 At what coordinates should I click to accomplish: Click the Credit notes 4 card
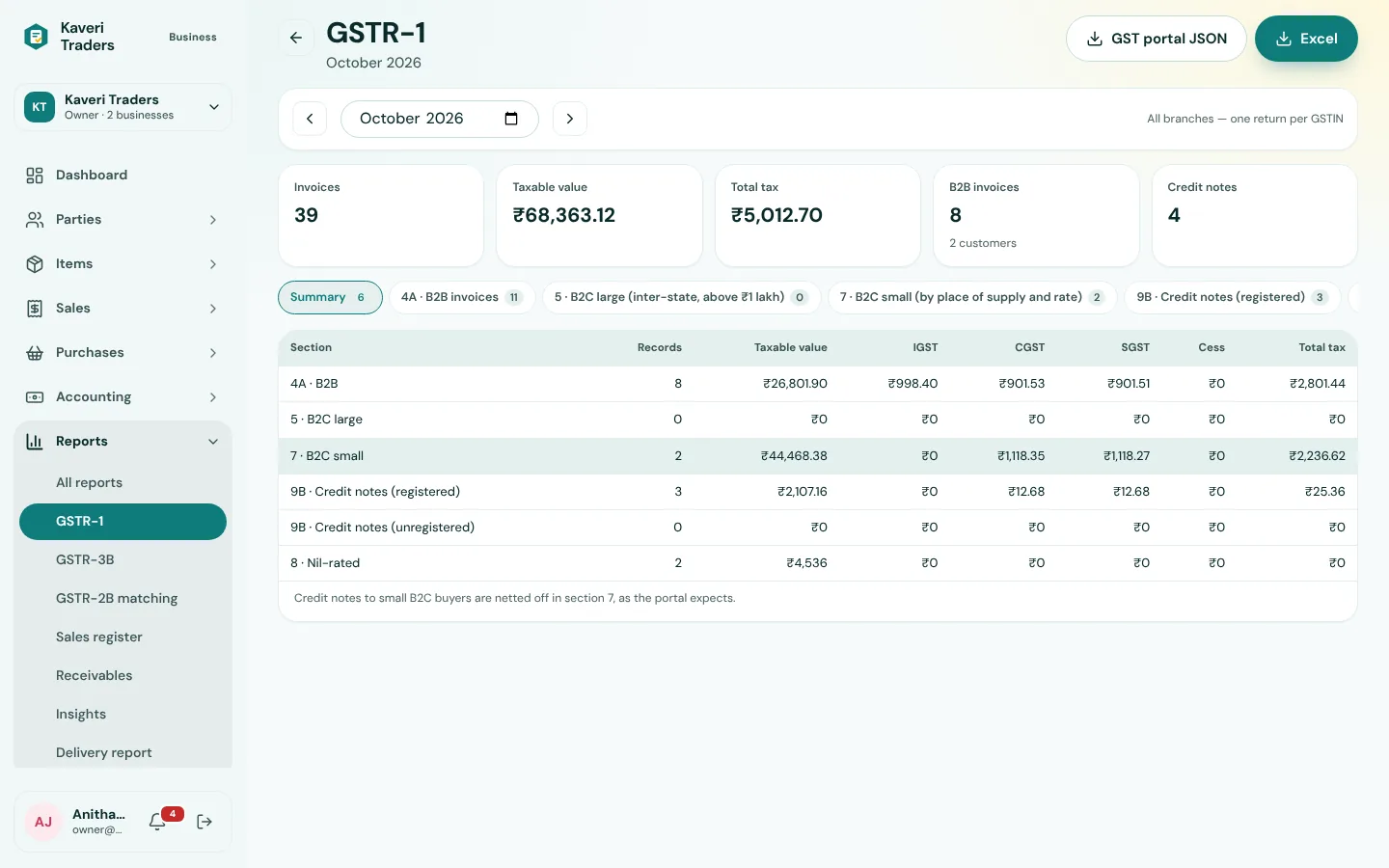pos(1255,215)
